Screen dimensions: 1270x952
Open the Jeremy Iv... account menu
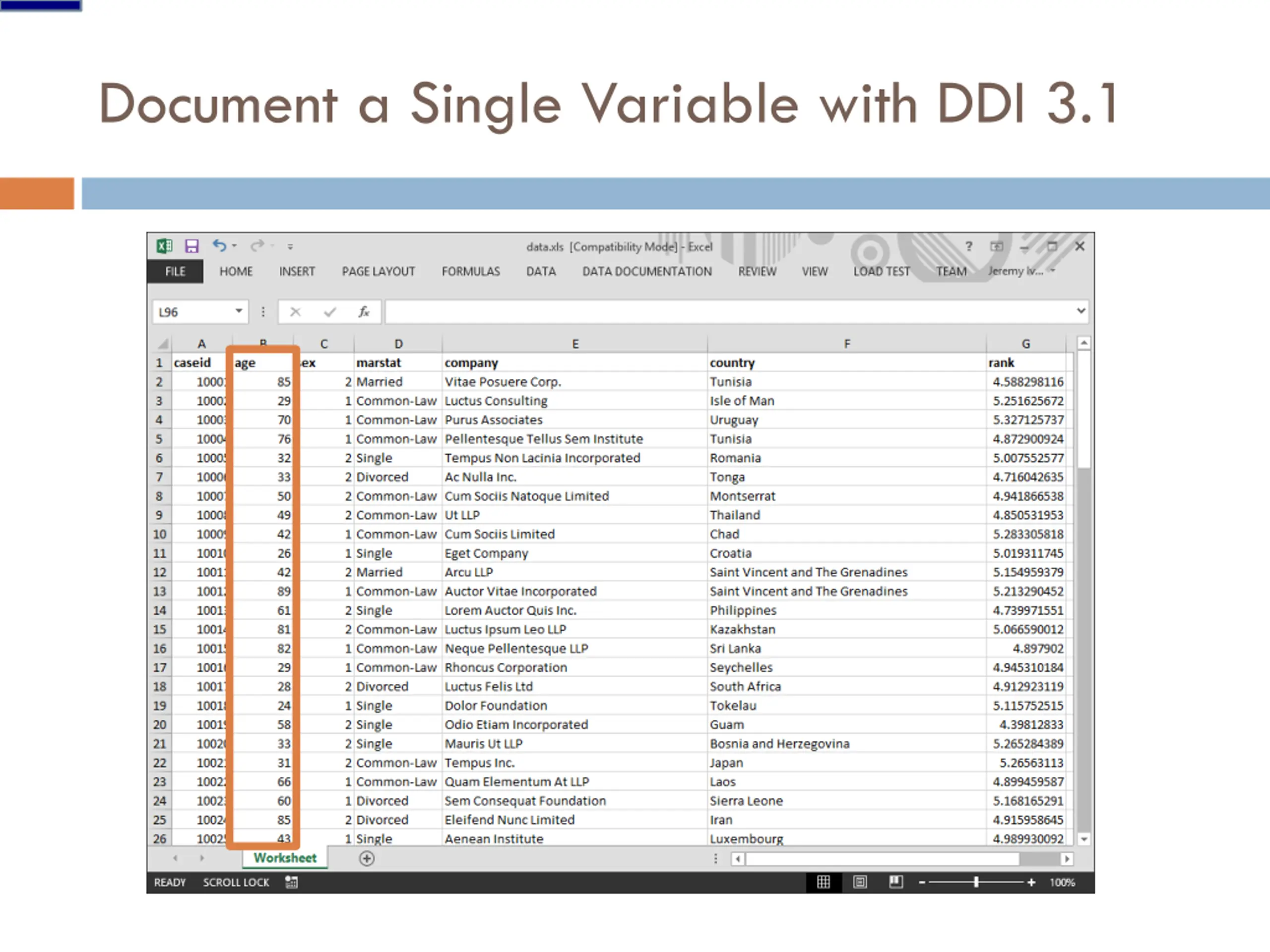pyautogui.click(x=1021, y=271)
